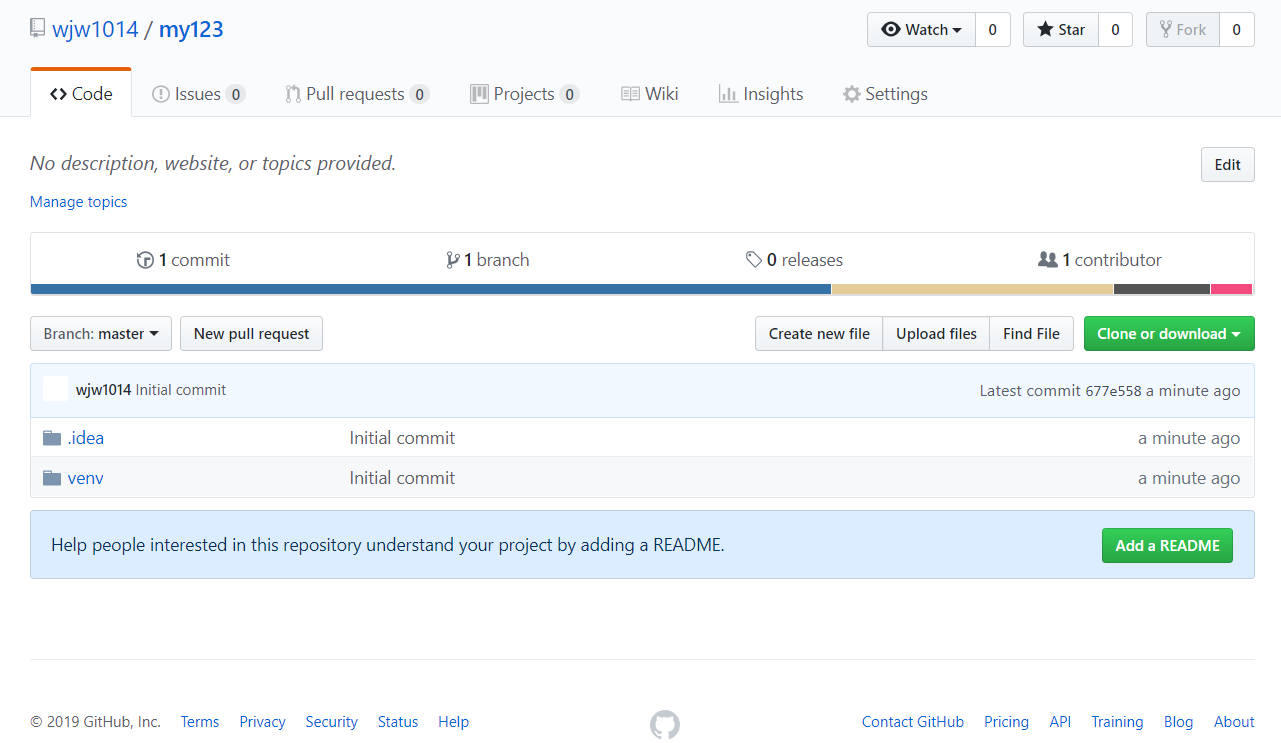Open the Pricing footer link
The image size is (1281, 743).
click(1006, 722)
